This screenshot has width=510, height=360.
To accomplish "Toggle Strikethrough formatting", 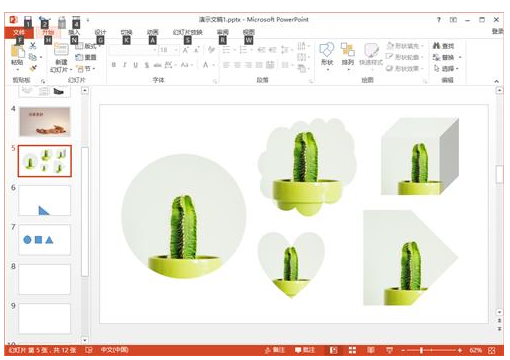I will tap(157, 65).
